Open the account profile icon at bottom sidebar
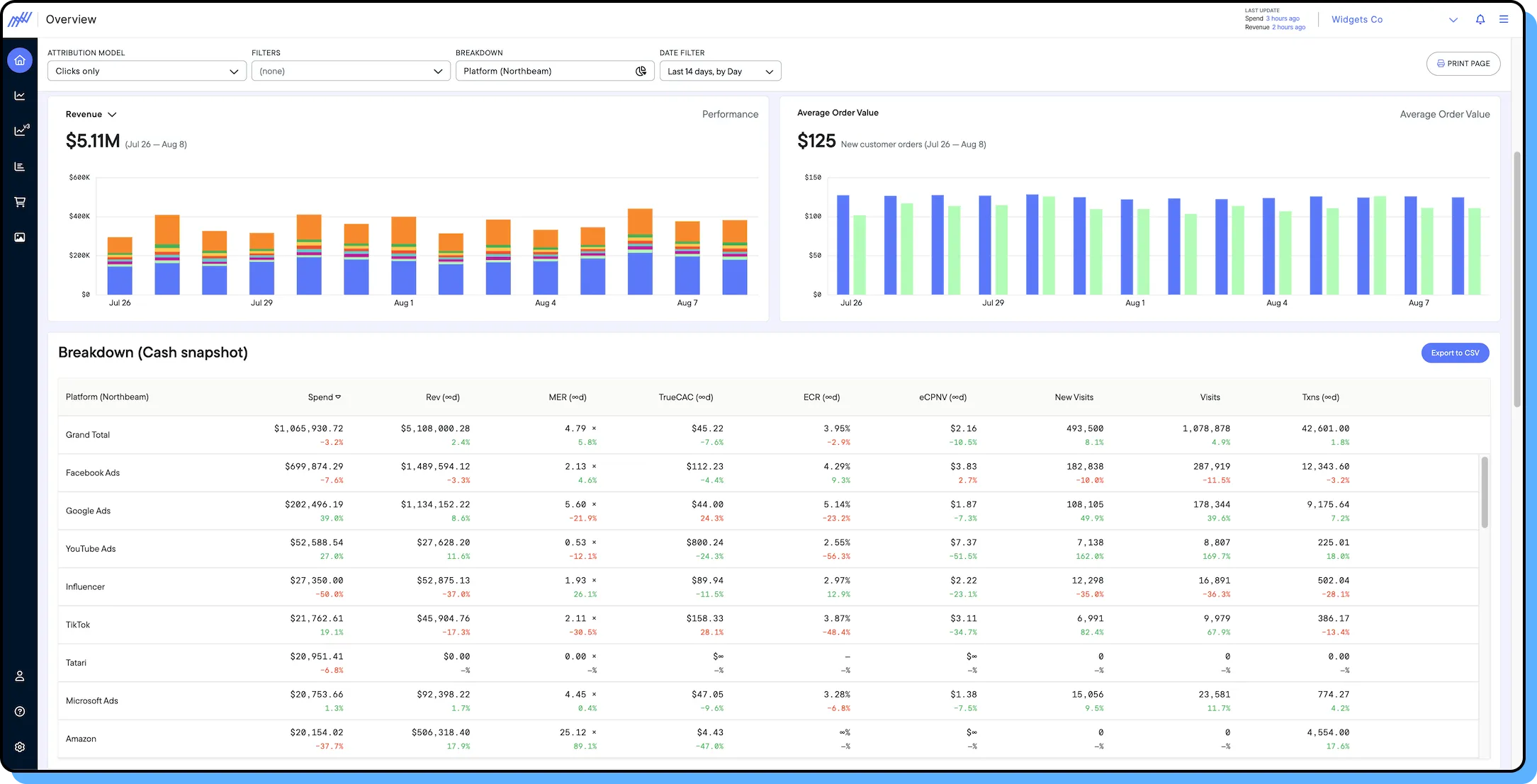 point(19,676)
